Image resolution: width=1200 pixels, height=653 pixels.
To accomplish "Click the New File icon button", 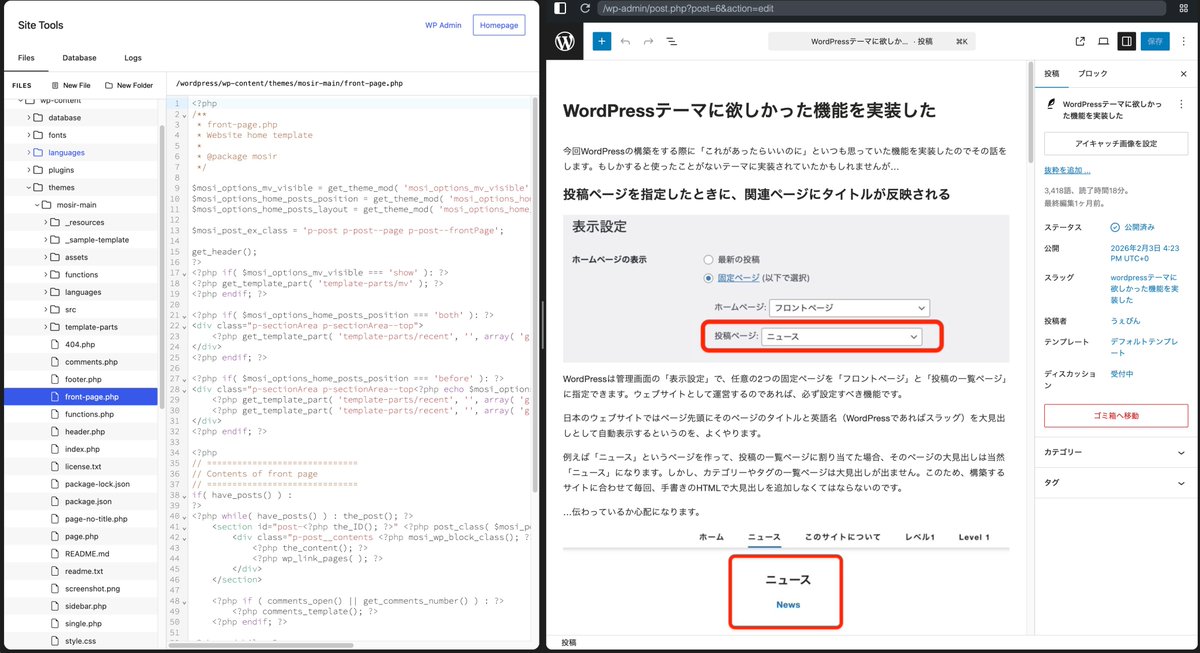I will pos(54,86).
